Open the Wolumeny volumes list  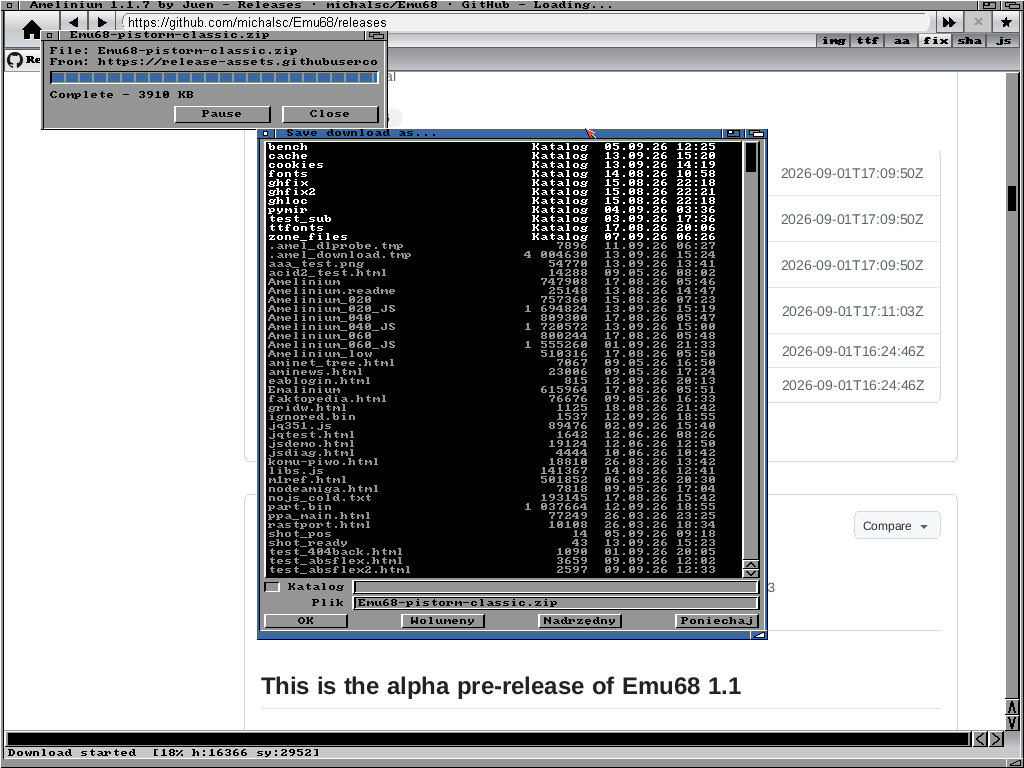442,620
